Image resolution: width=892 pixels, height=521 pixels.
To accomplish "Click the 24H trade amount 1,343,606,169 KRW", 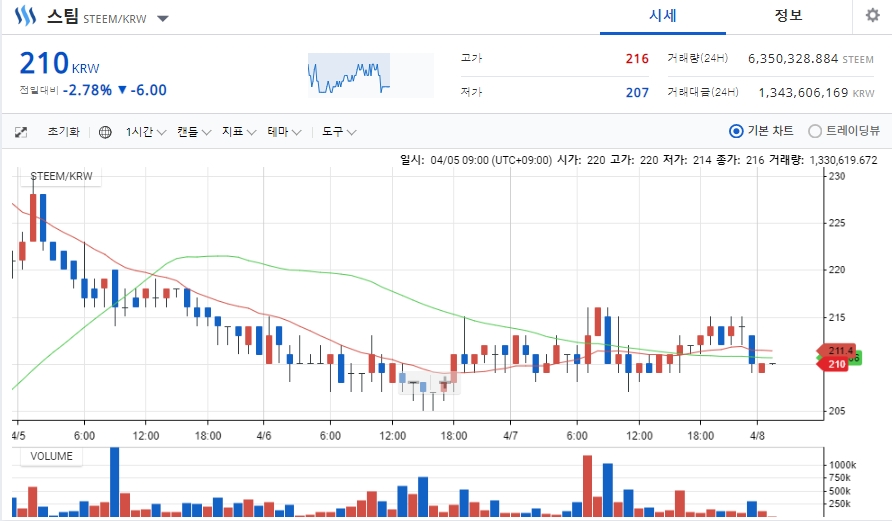I will tap(816, 93).
